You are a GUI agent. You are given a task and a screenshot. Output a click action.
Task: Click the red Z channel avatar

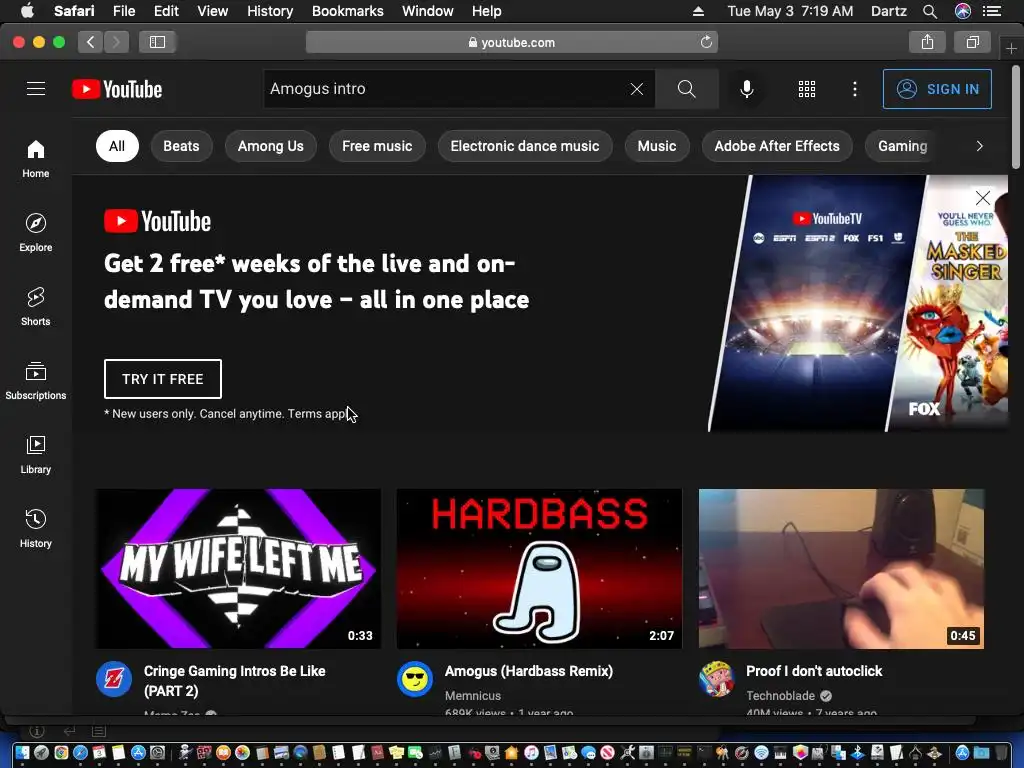click(114, 679)
